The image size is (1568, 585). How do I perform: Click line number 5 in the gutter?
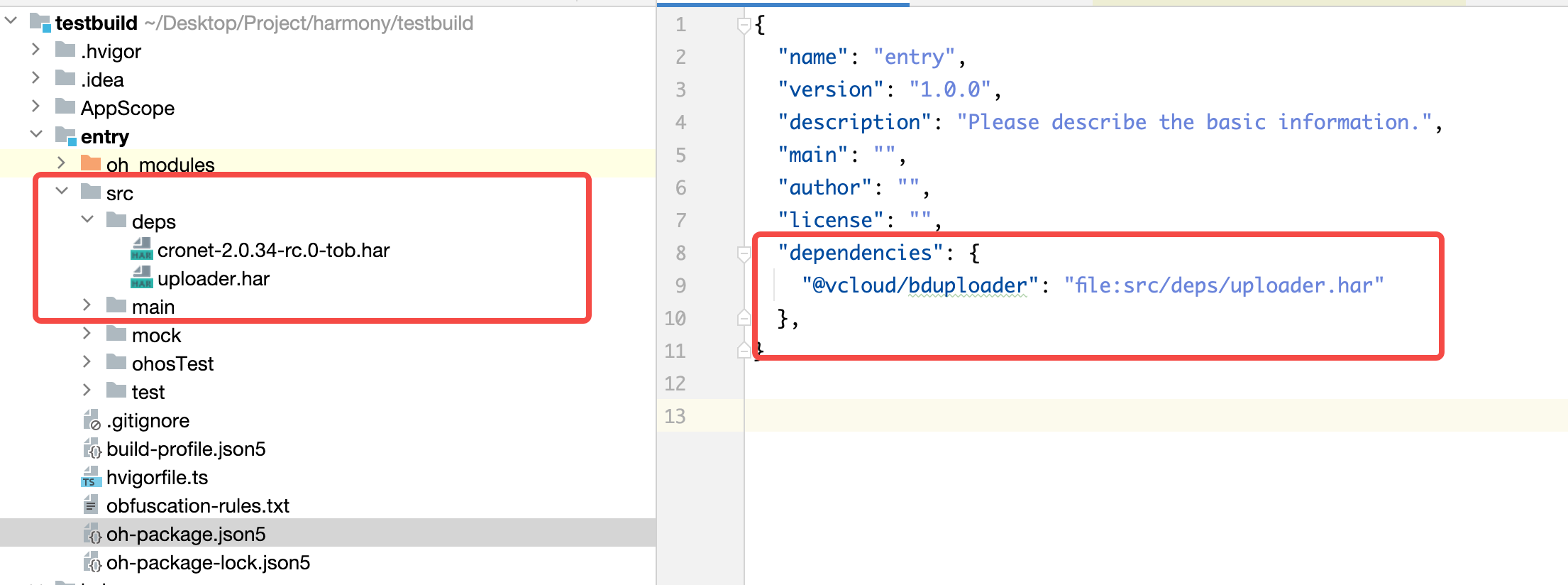coord(681,155)
